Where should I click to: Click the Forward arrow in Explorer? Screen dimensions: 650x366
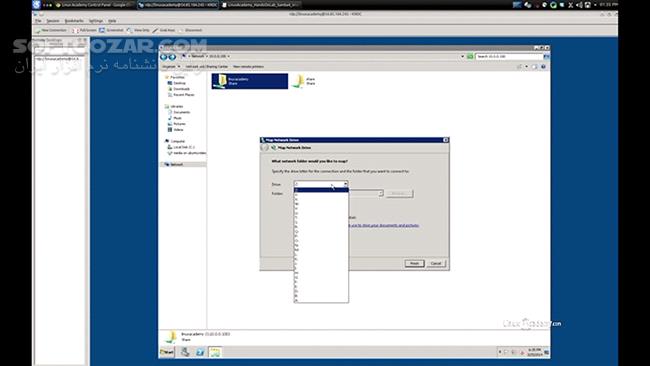point(172,57)
